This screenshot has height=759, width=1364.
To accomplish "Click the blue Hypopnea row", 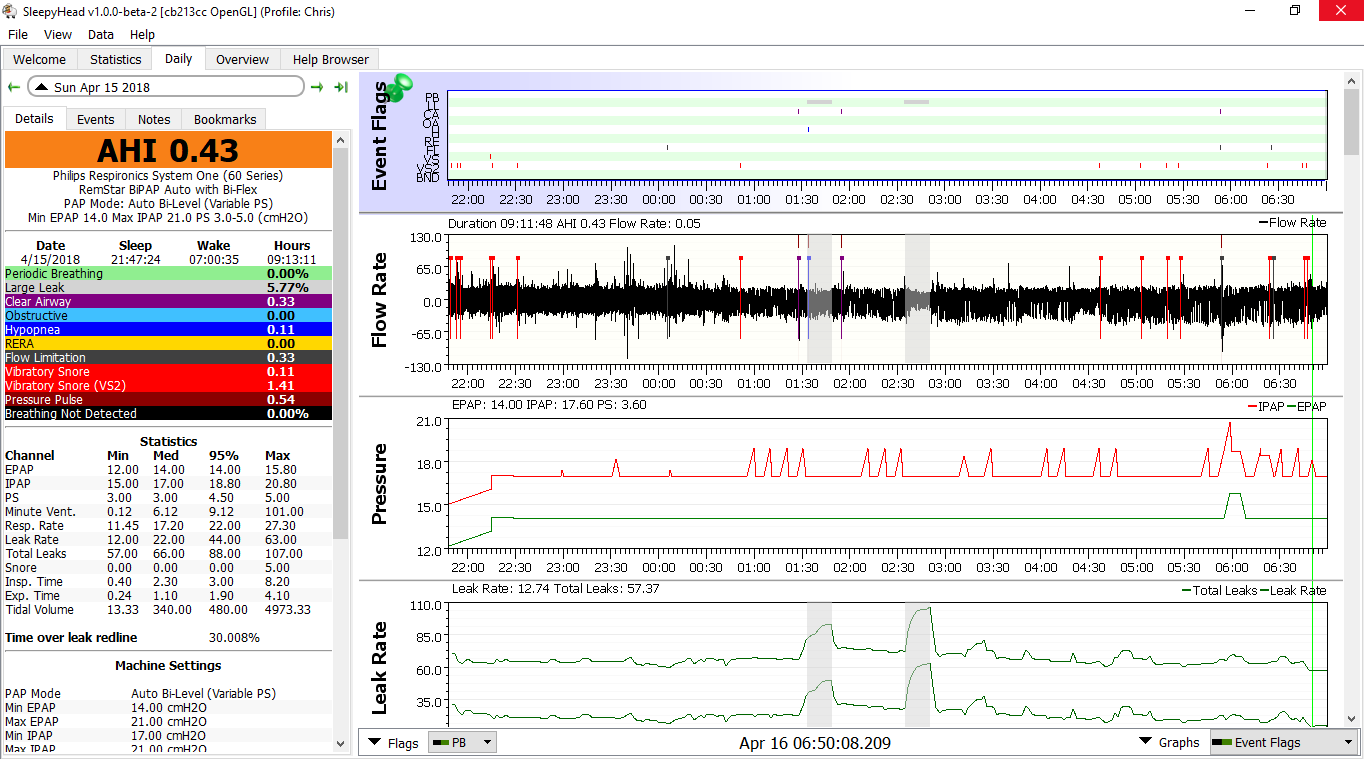I will [168, 329].
